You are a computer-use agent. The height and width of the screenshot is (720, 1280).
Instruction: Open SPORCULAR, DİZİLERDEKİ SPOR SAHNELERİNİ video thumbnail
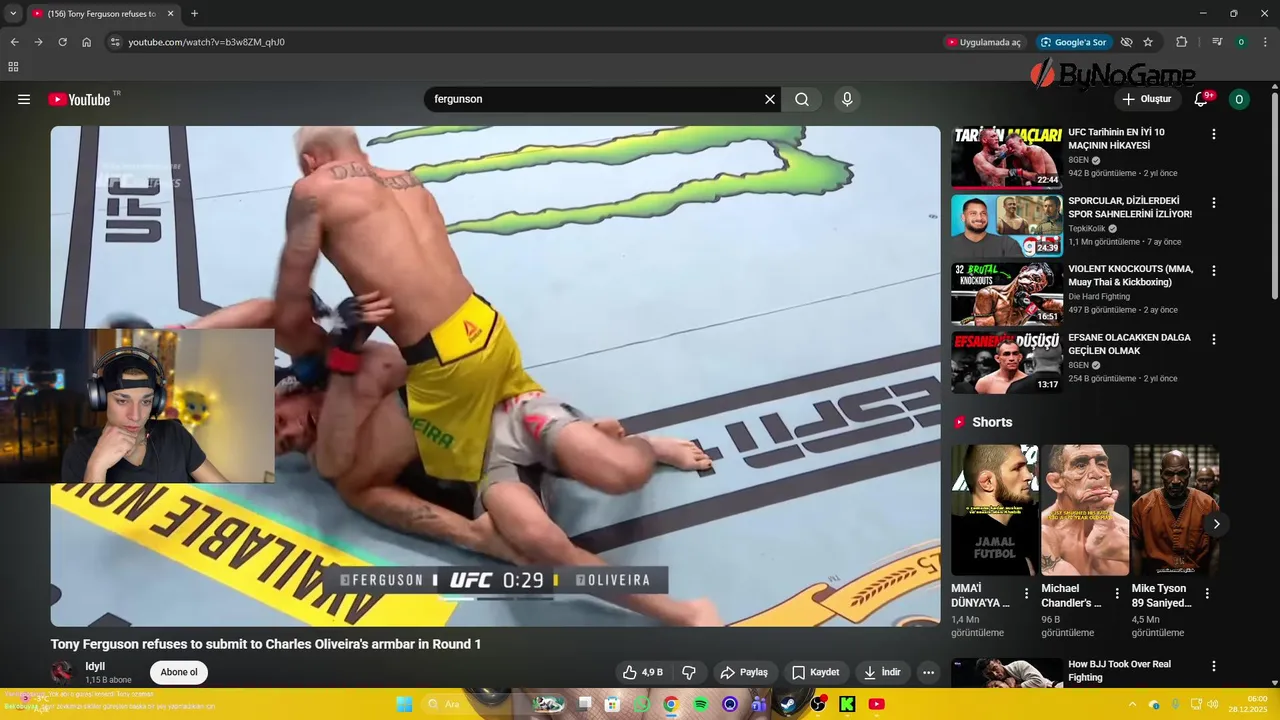pyautogui.click(x=1006, y=226)
